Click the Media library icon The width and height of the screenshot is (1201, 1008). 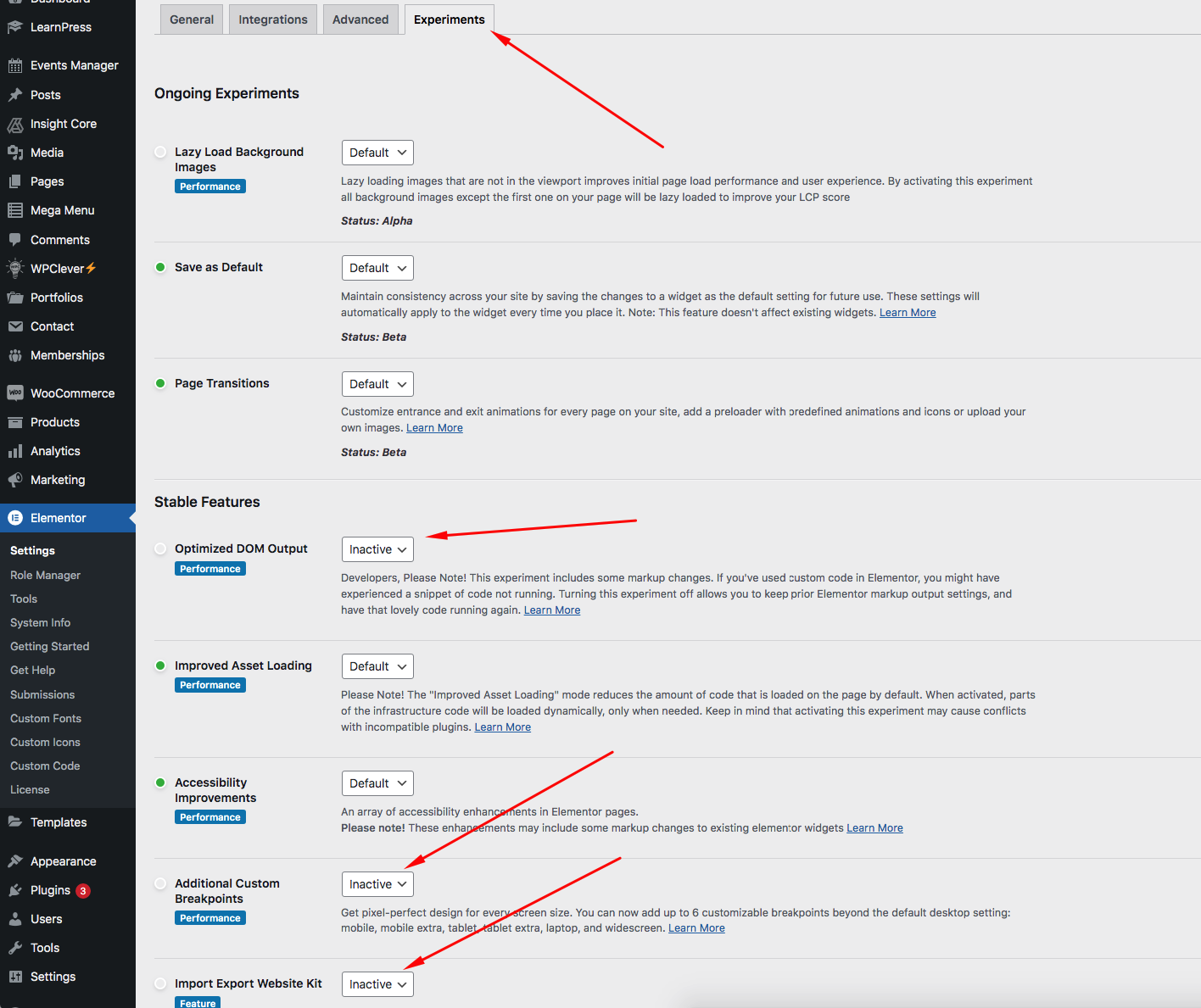[15, 153]
